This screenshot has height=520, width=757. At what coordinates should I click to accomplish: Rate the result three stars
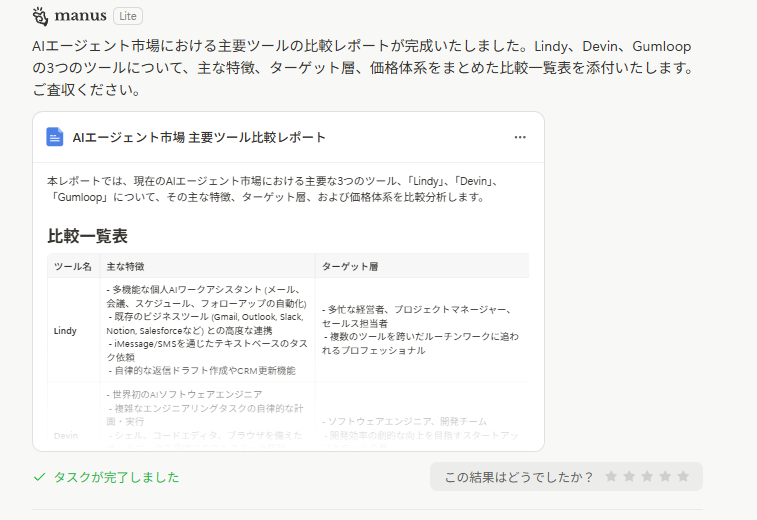(647, 477)
